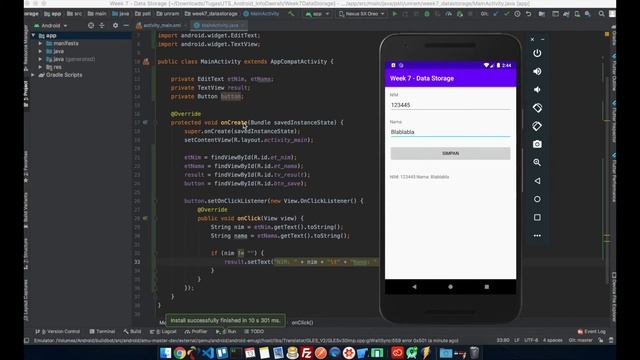Click the hammer Make Project icon
The height and width of the screenshot is (360, 640).
click(x=291, y=14)
